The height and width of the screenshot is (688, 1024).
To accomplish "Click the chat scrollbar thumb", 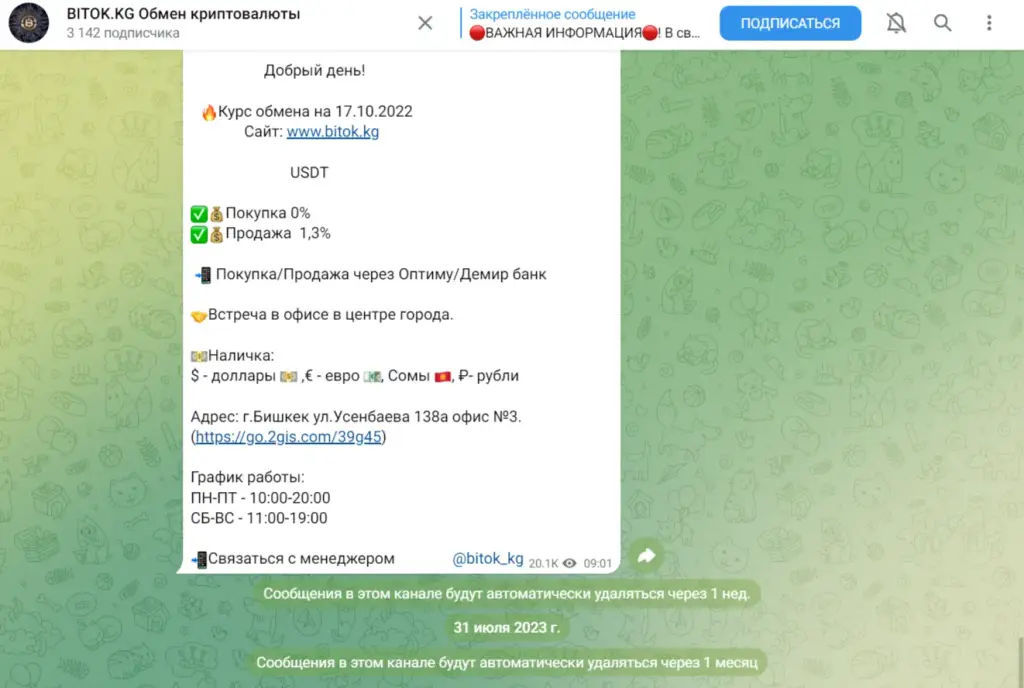I will (x=1020, y=661).
